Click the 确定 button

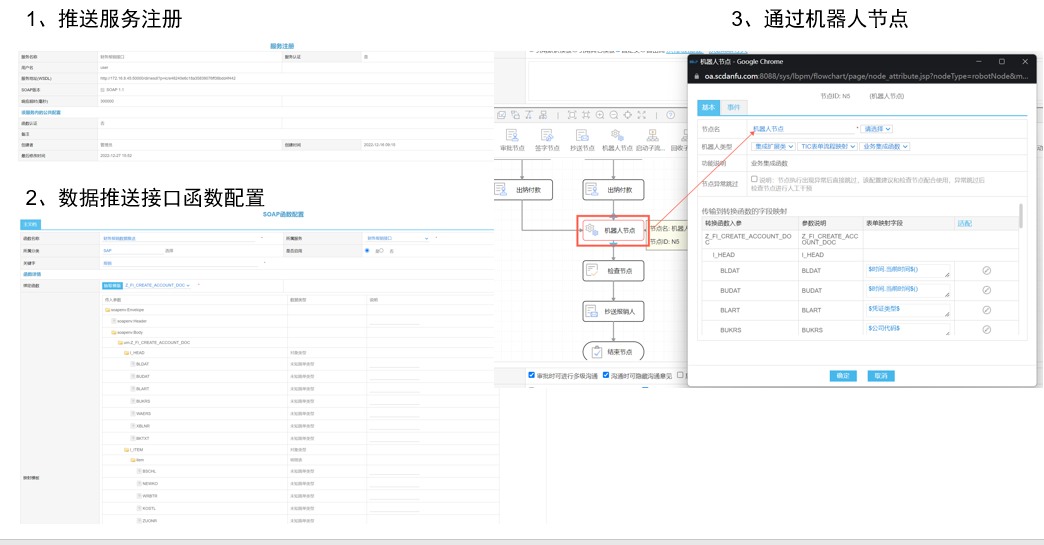[843, 376]
